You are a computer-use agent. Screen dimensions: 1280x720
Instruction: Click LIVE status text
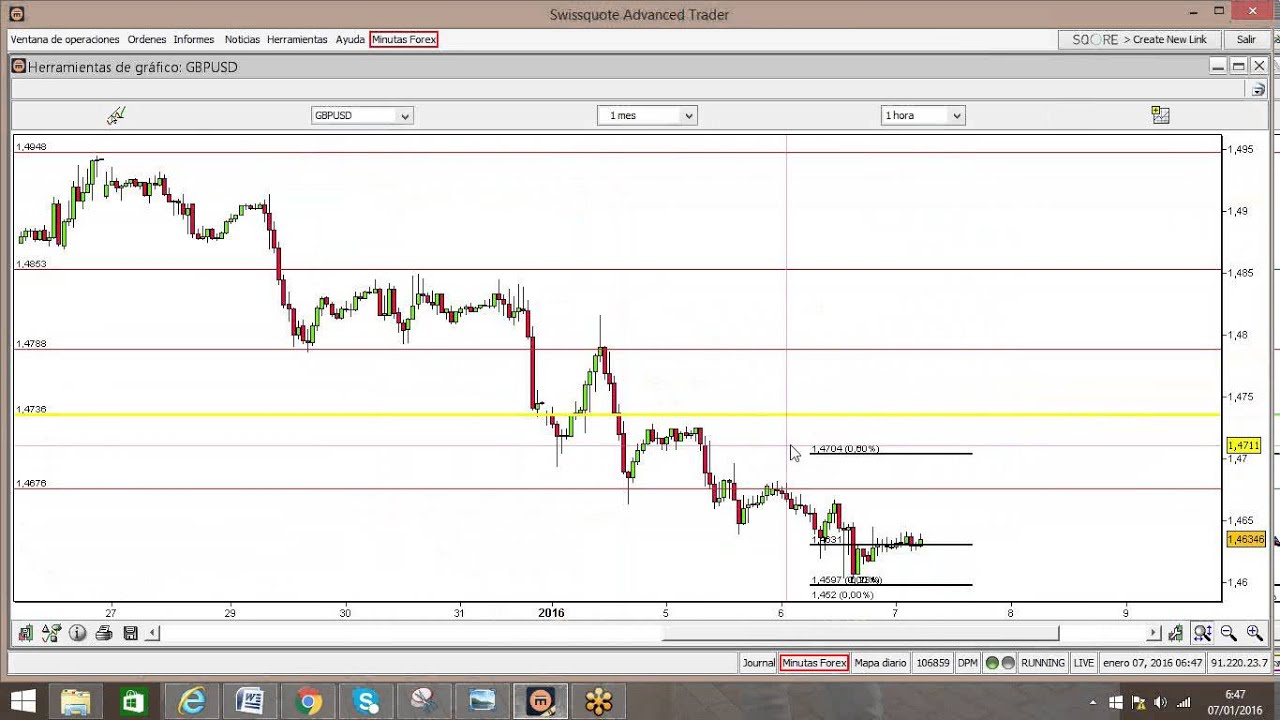click(x=1084, y=663)
